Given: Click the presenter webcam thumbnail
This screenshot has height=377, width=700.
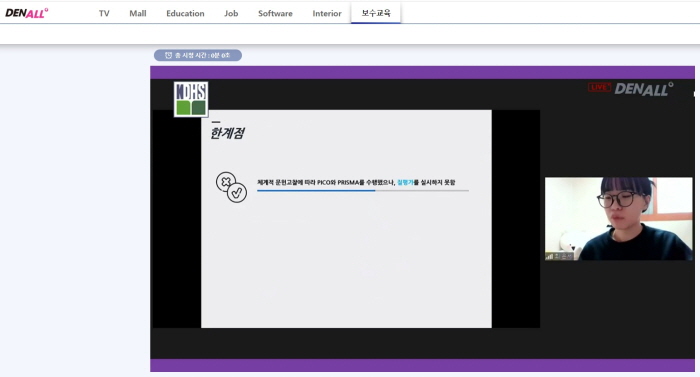Looking at the screenshot, I should pyautogui.click(x=619, y=219).
